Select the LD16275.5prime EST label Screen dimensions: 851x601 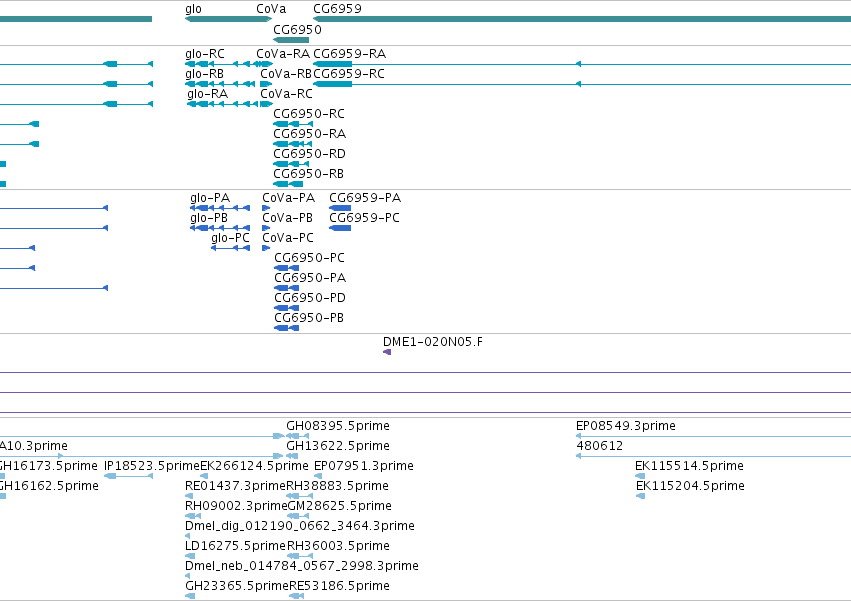pyautogui.click(x=235, y=547)
